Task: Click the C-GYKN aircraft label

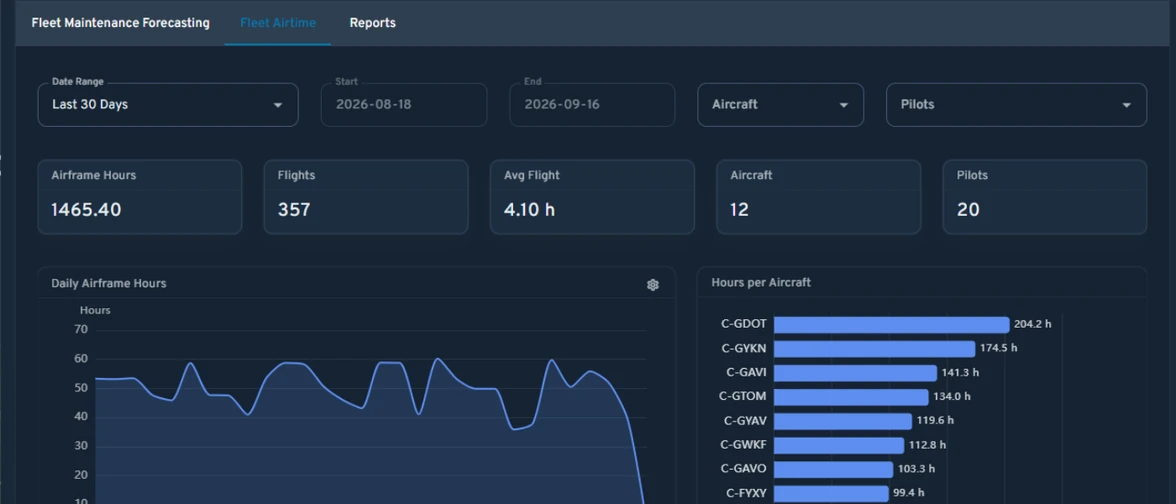Action: click(x=744, y=348)
